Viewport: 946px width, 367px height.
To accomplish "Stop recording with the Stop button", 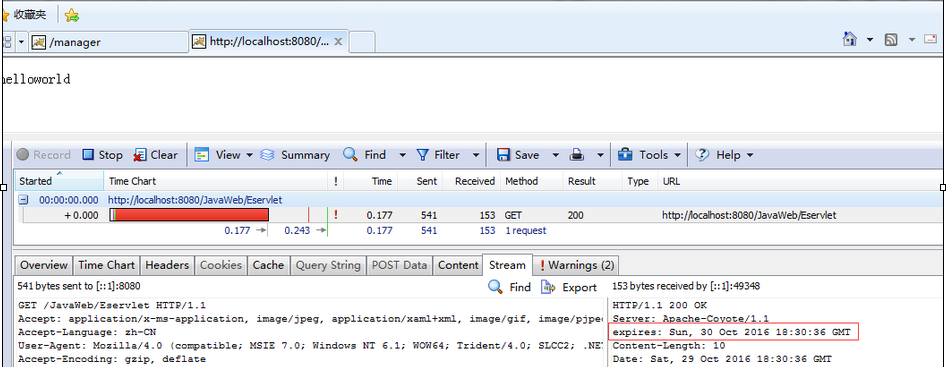I will tap(102, 155).
